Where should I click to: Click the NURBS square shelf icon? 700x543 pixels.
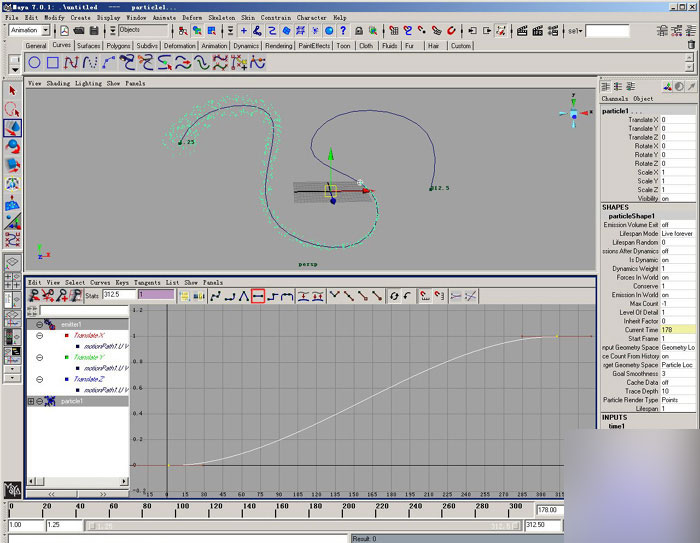(x=52, y=62)
